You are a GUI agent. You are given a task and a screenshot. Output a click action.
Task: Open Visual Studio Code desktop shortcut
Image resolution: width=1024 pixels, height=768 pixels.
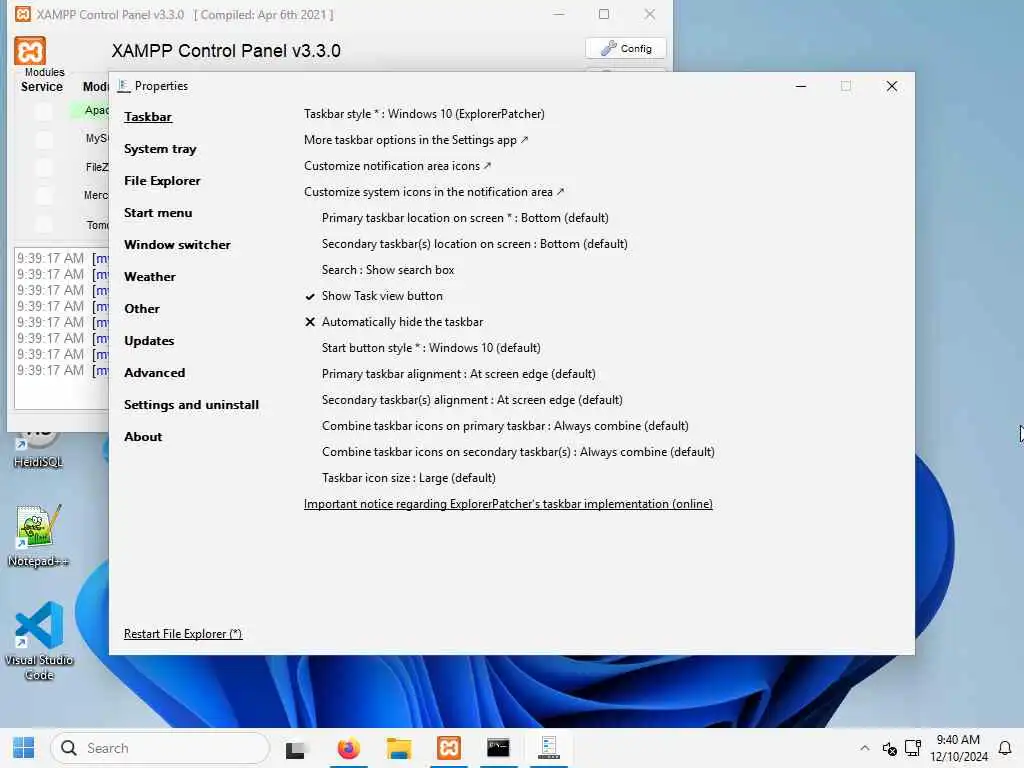pos(39,640)
